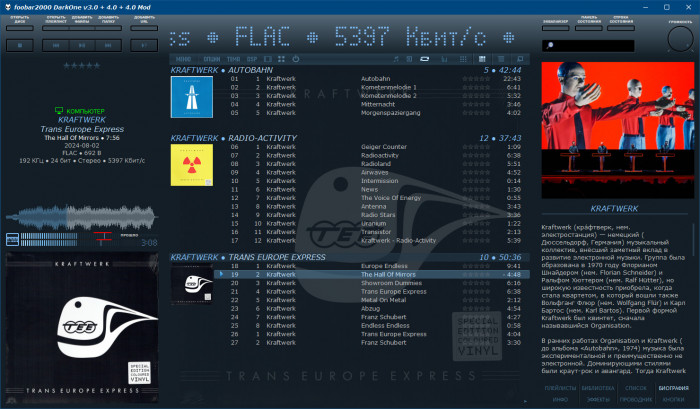The height and width of the screenshot is (409, 700).
Task: Click the rectangle window-mode toolbar icon
Action: [x=267, y=59]
